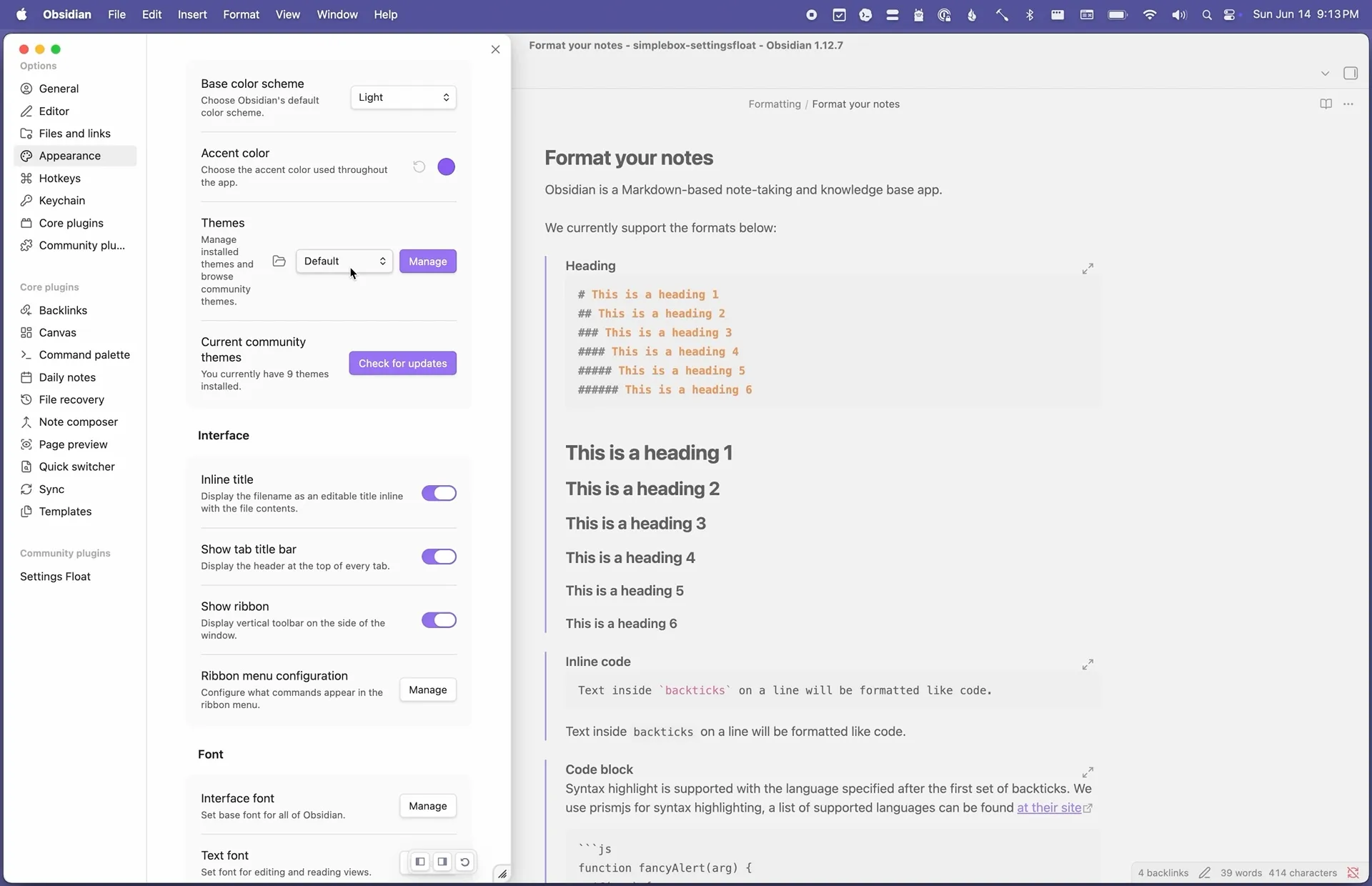Viewport: 1372px width, 886px height.
Task: Toggle right sidebar icon
Action: [x=1351, y=73]
